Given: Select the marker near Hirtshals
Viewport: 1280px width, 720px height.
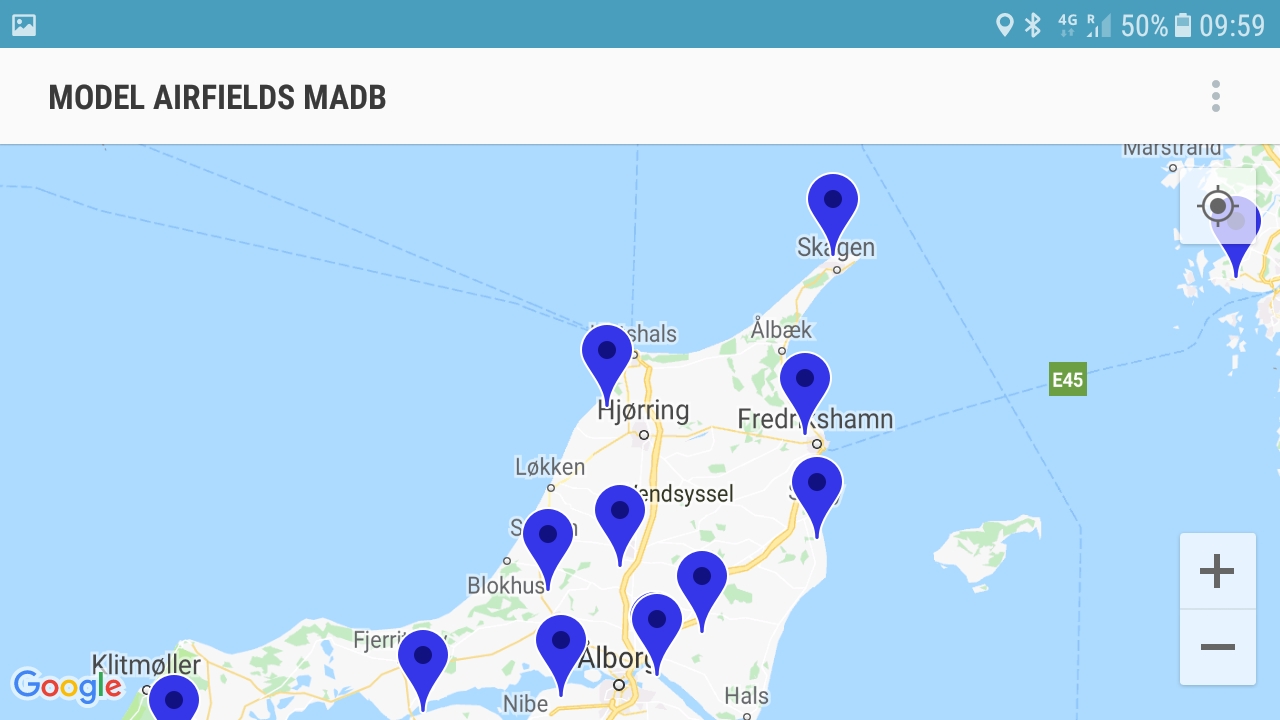Looking at the screenshot, I should (x=607, y=364).
